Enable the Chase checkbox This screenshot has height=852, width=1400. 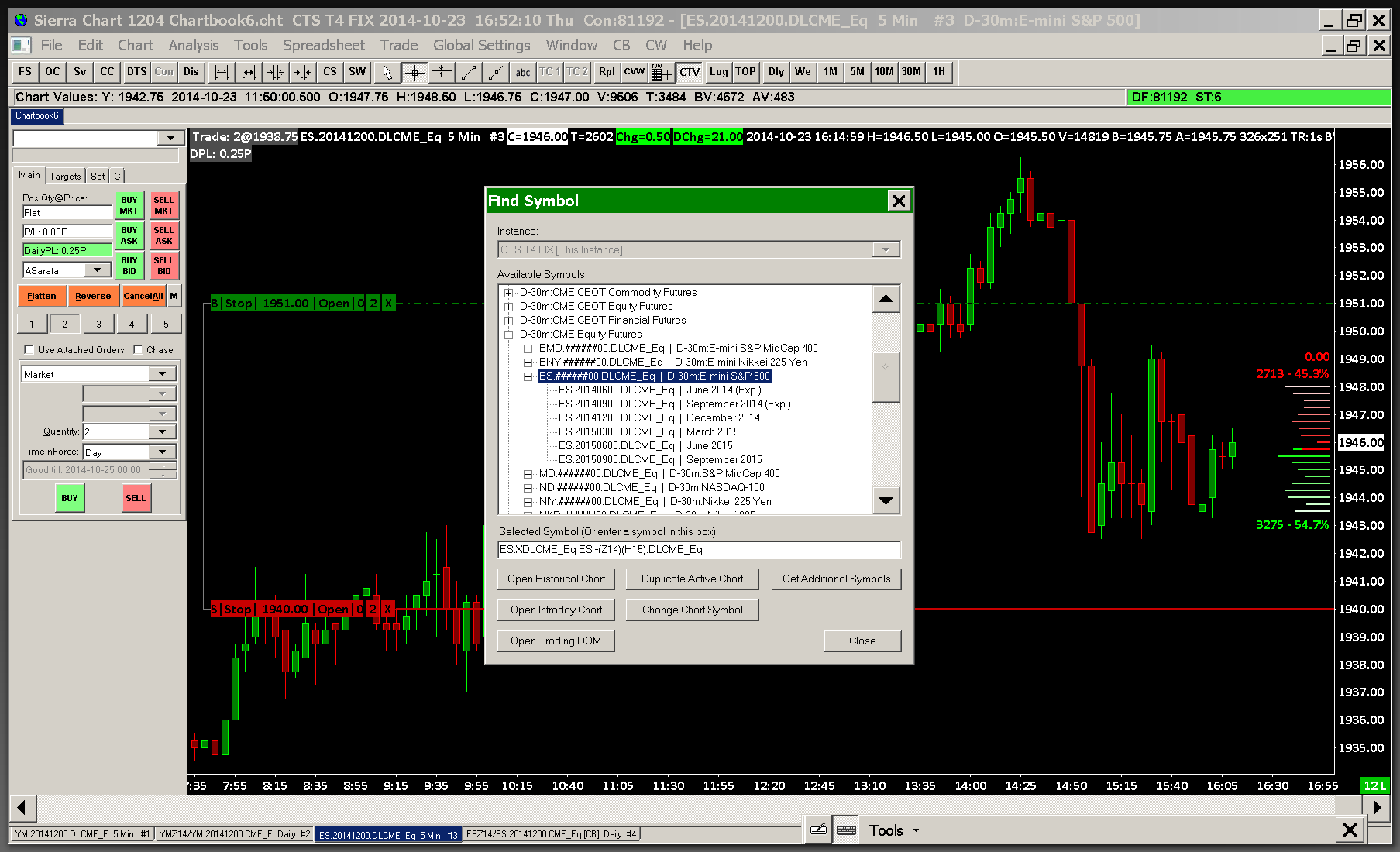point(138,350)
